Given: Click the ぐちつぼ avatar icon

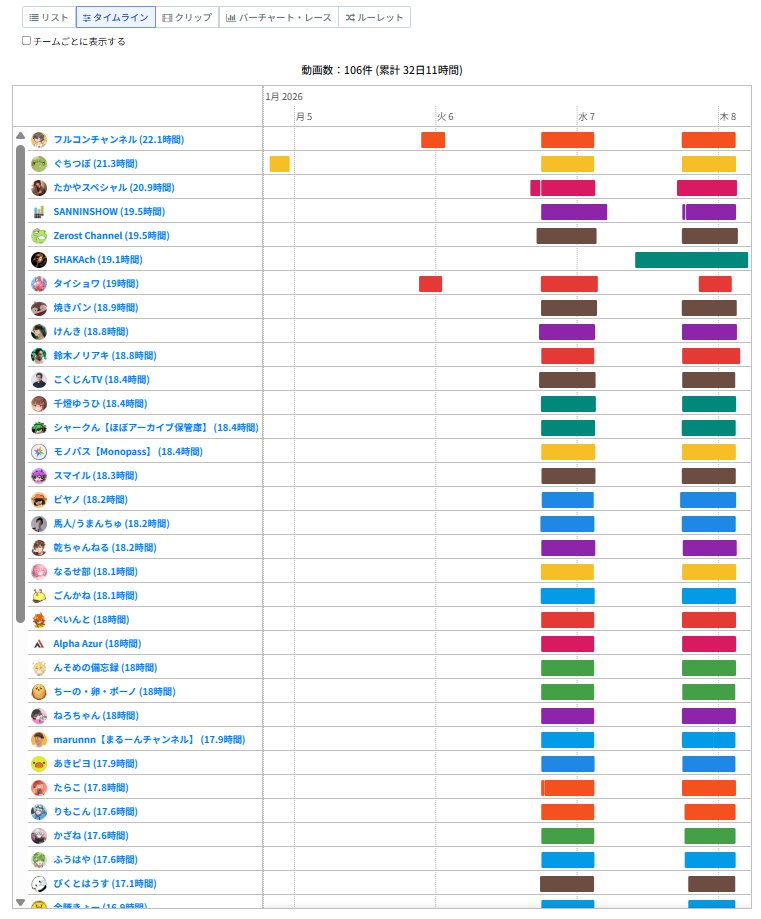Looking at the screenshot, I should [39, 164].
